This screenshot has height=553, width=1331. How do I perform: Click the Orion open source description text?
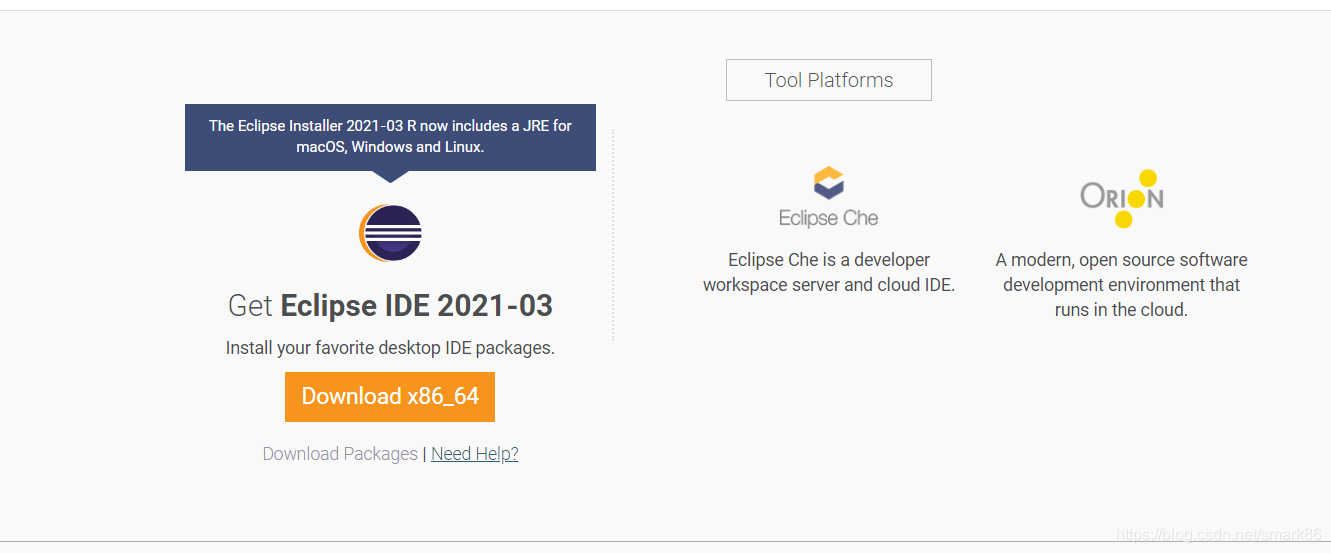[1121, 285]
